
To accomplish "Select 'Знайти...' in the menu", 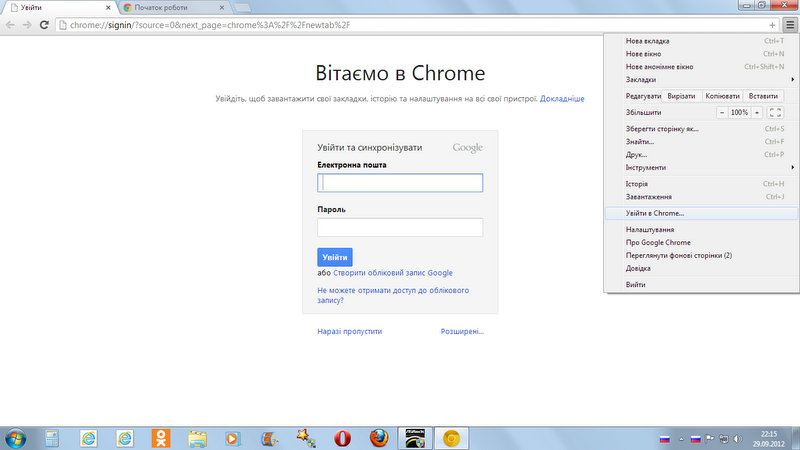I will click(x=702, y=142).
